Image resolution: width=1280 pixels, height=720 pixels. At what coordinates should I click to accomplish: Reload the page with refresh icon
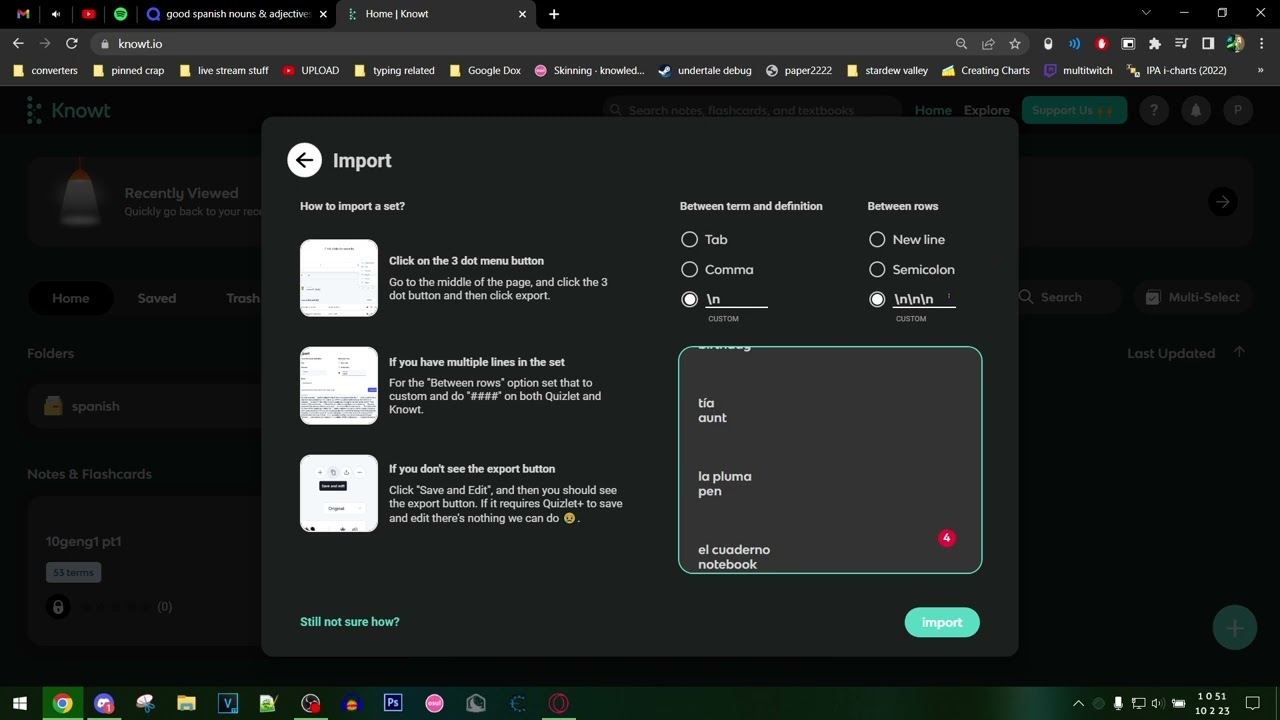tap(72, 44)
